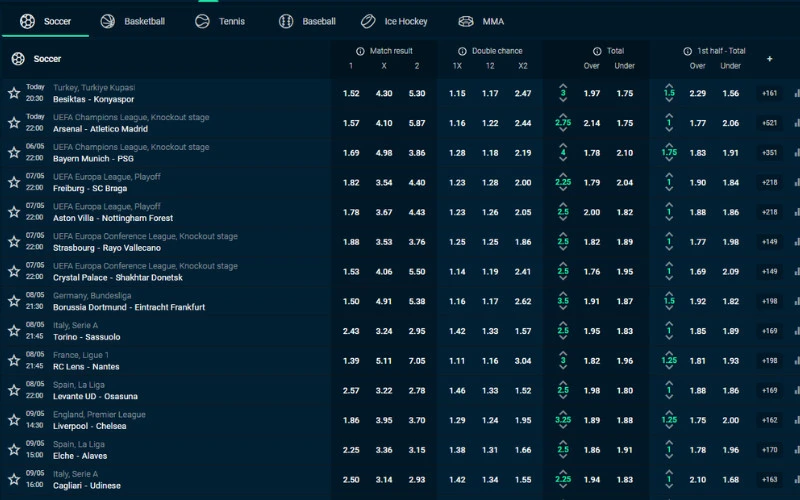Raise 1st half total for Borussia Dortmund row
The image size is (800, 500).
click(x=669, y=294)
